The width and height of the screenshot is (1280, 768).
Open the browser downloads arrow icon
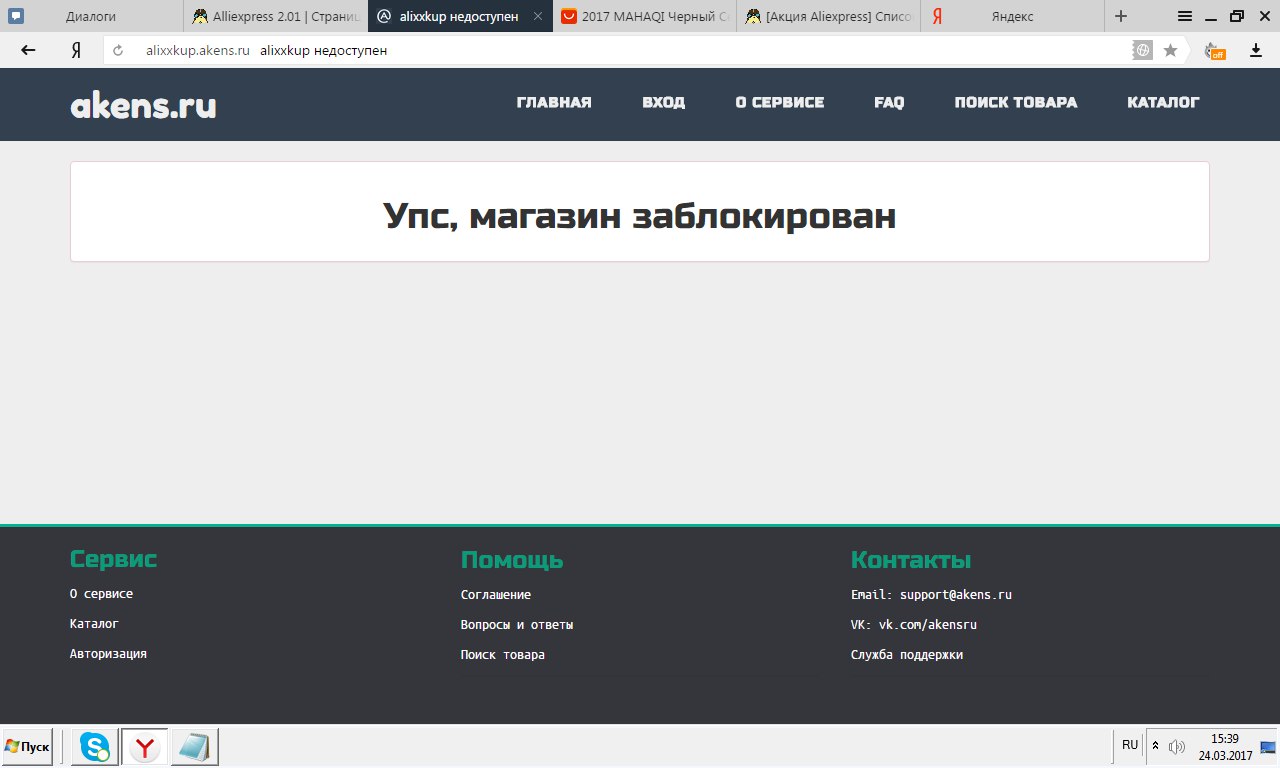tap(1256, 50)
